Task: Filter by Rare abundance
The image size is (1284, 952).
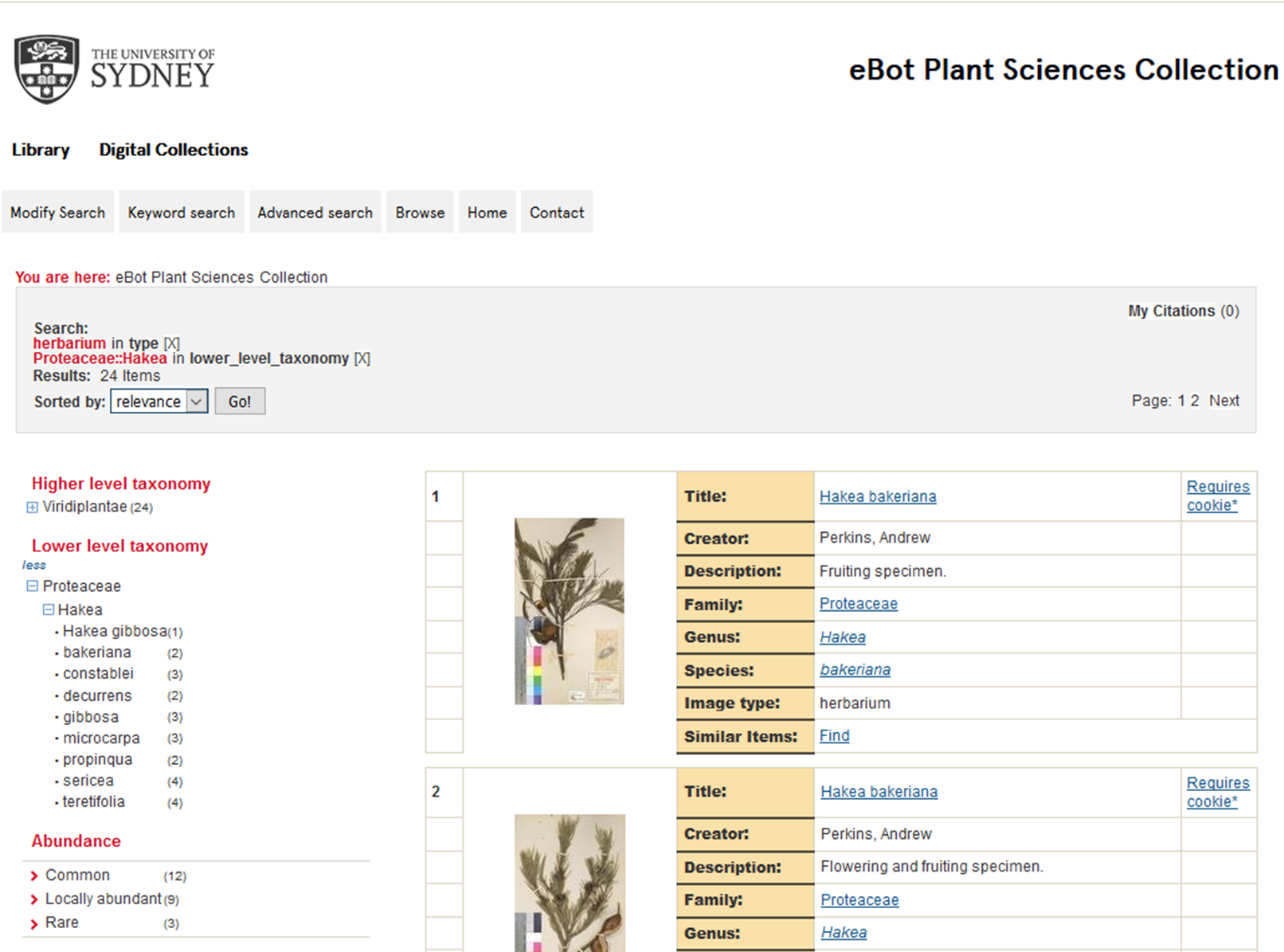Action: [x=61, y=923]
